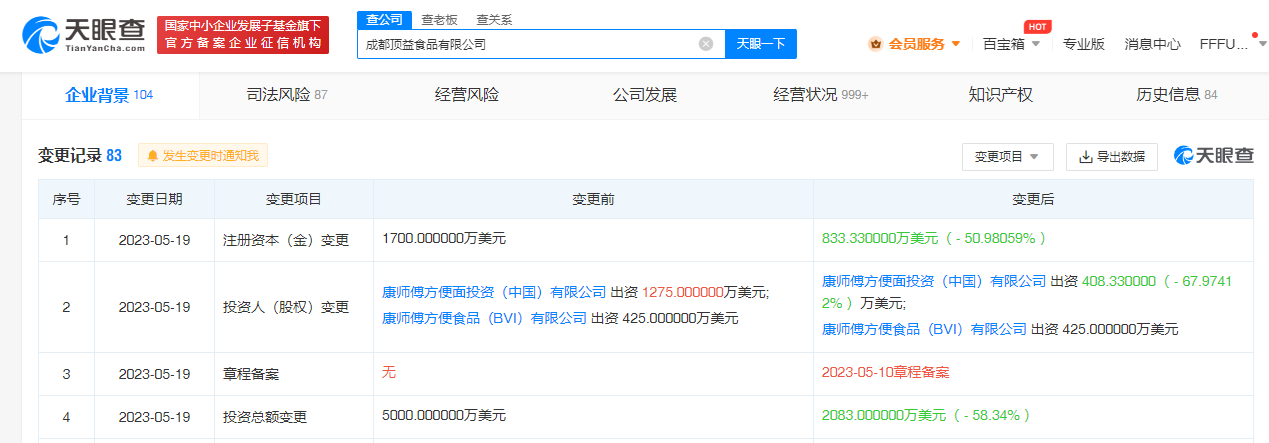This screenshot has width=1269, height=443.
Task: Click the 注册资本（金）变更 cell
Action: pyautogui.click(x=294, y=240)
